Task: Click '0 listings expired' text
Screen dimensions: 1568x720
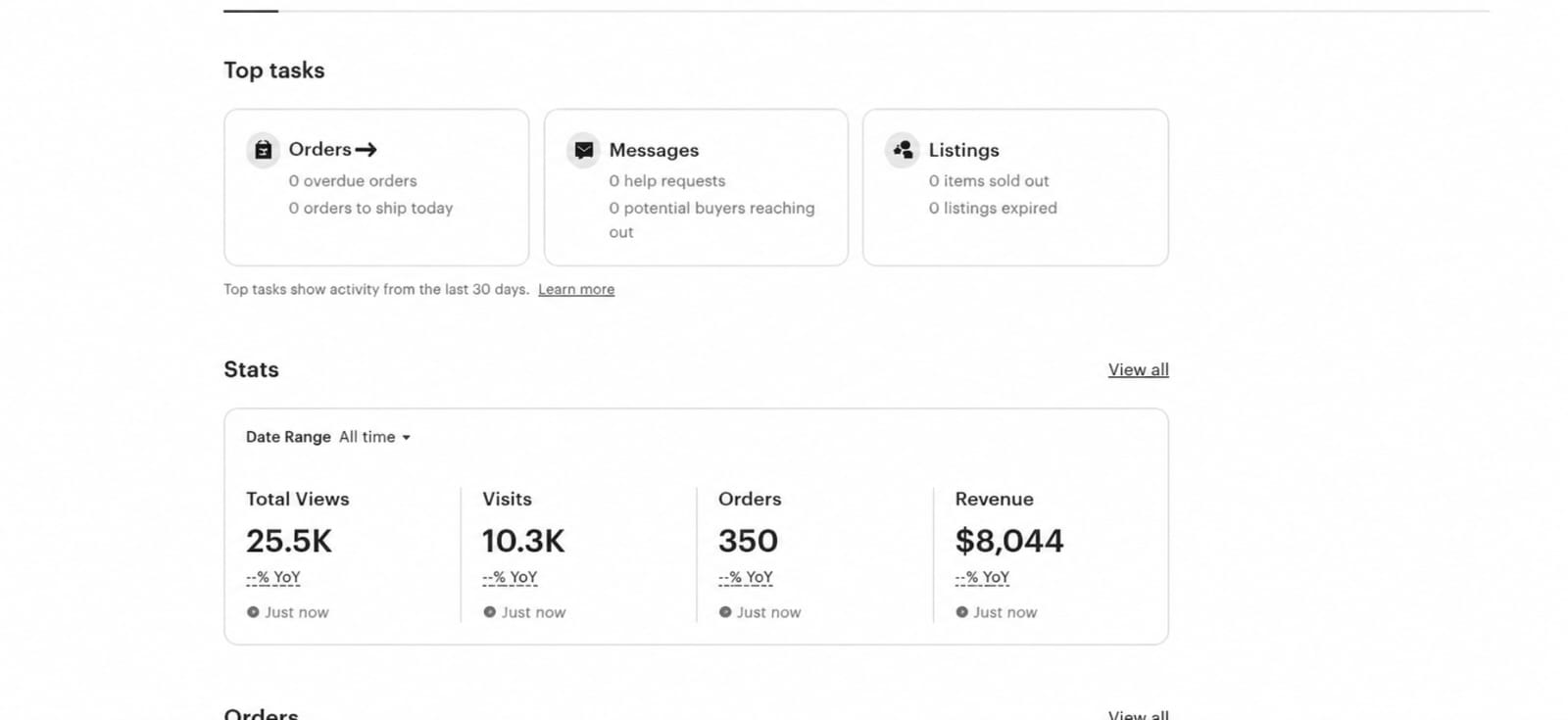Action: [x=993, y=208]
